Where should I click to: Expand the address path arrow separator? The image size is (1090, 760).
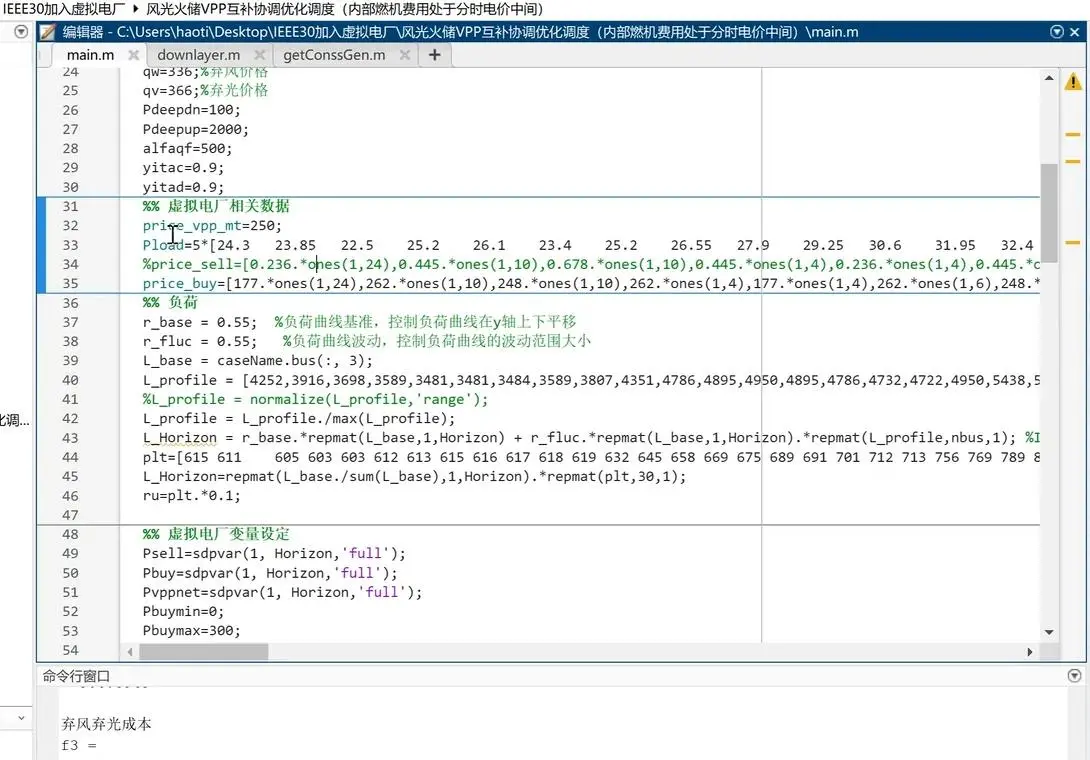(136, 9)
